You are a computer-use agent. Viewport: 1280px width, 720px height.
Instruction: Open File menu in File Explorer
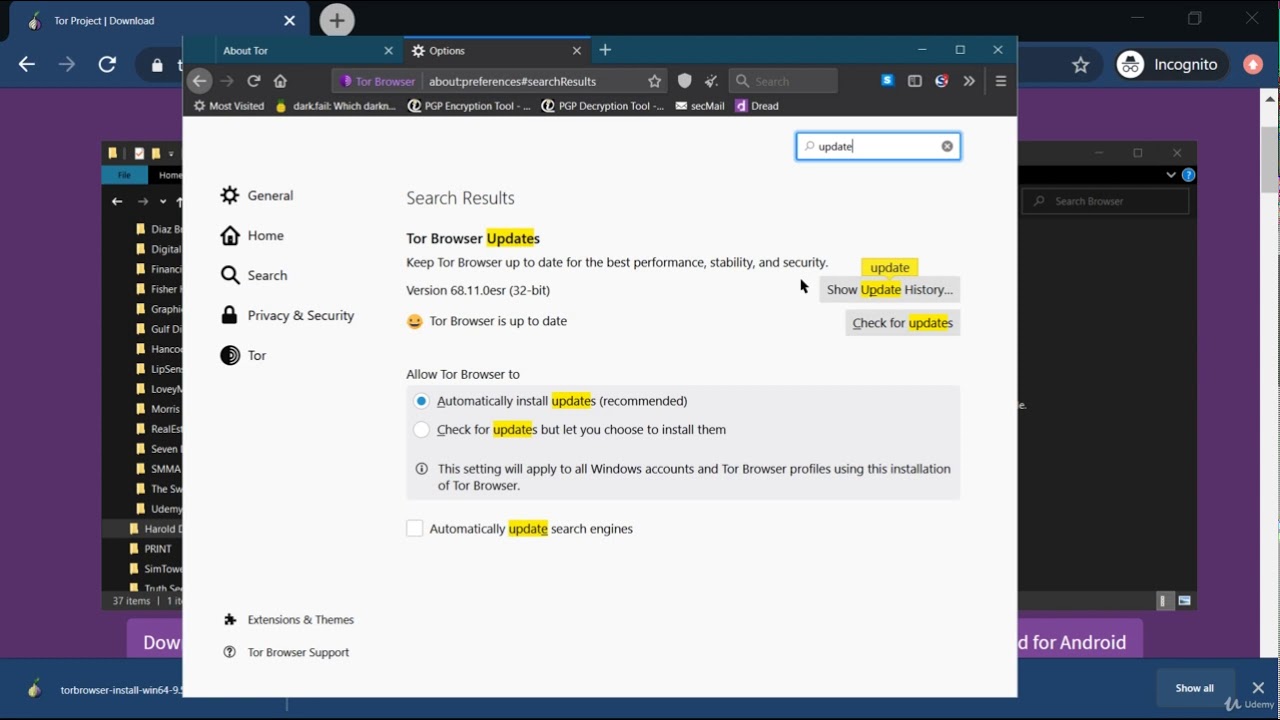pyautogui.click(x=125, y=175)
